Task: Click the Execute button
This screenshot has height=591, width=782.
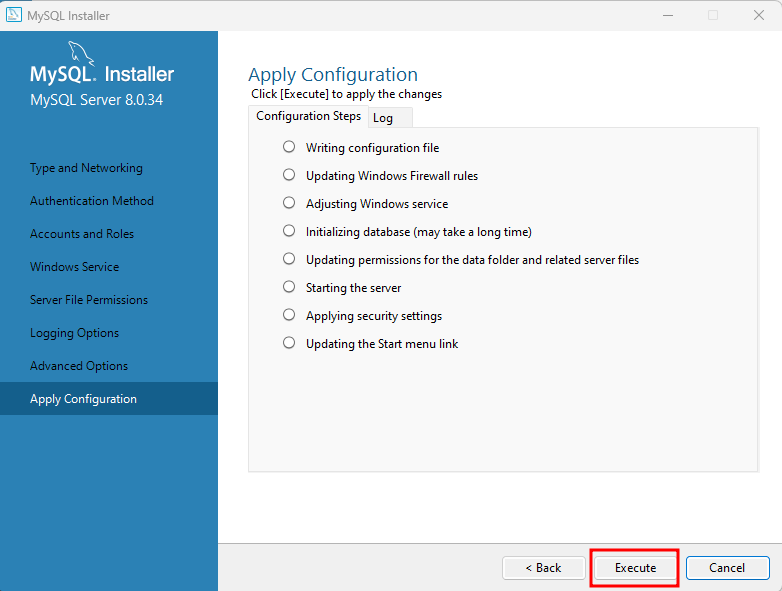Action: (x=635, y=568)
